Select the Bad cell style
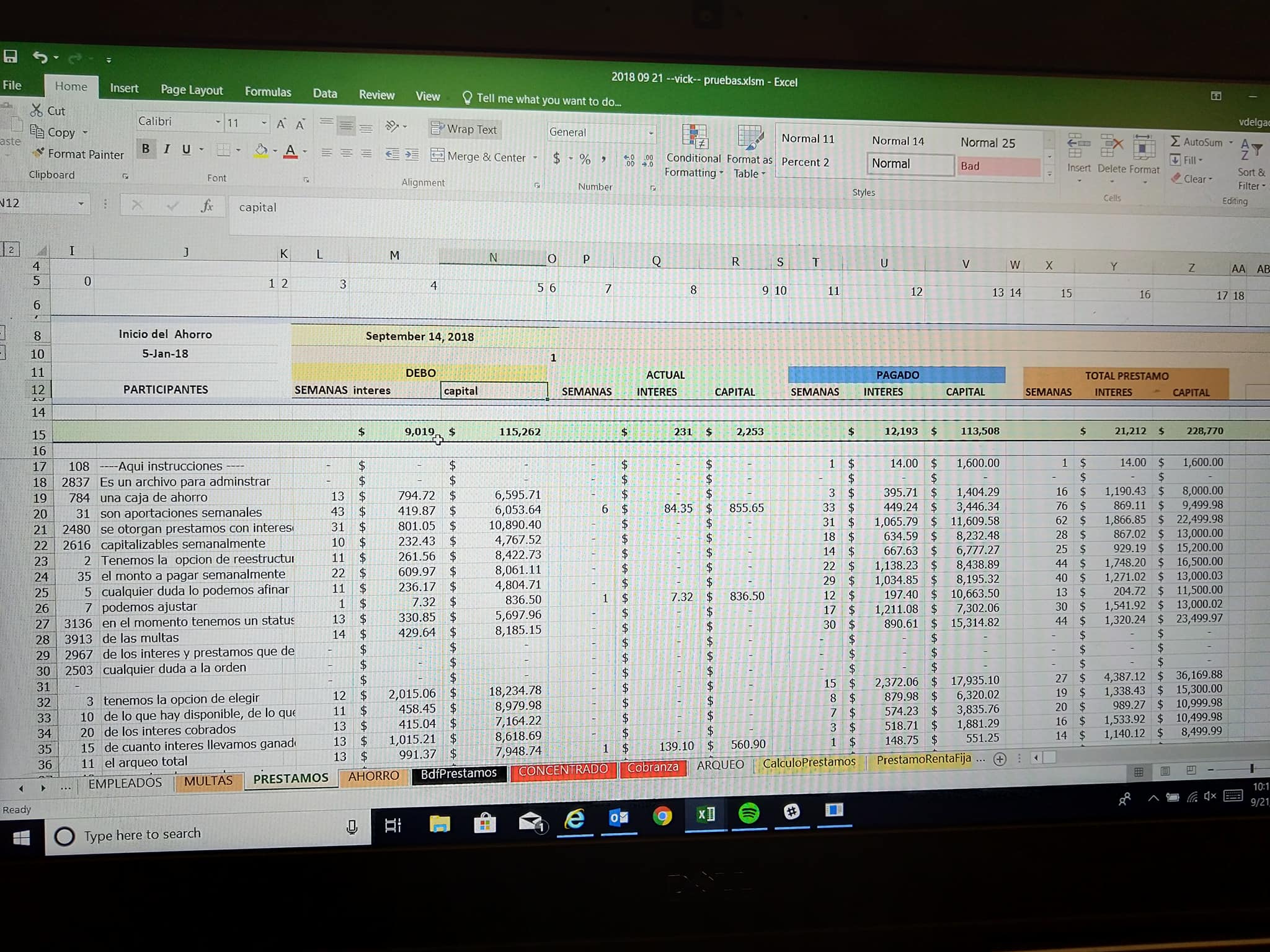The image size is (1270, 952). pos(998,166)
